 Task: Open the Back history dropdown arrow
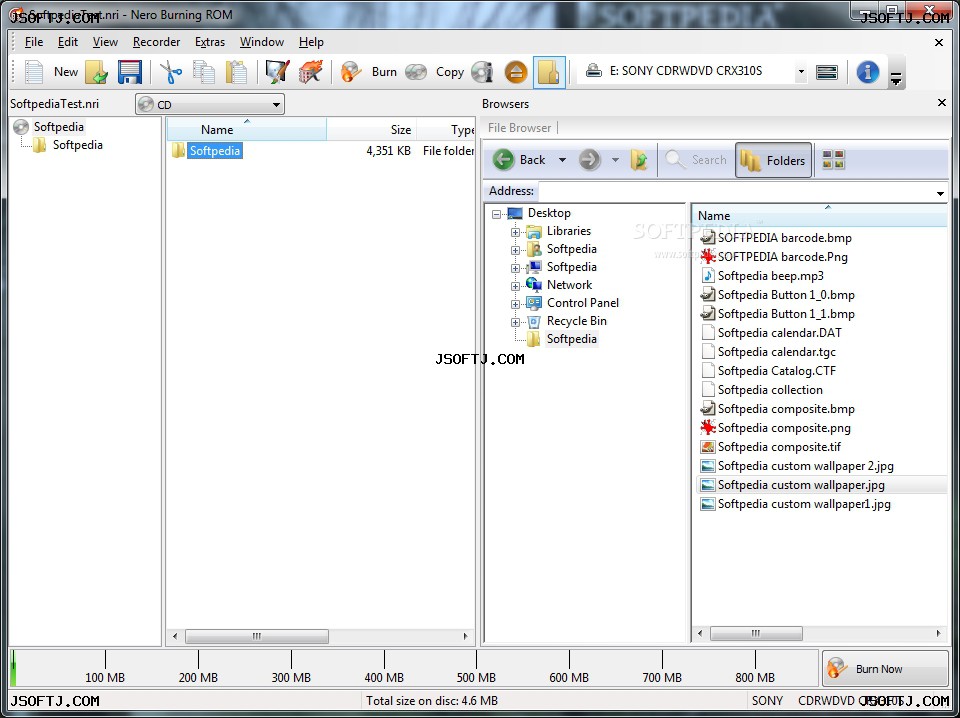click(x=562, y=160)
